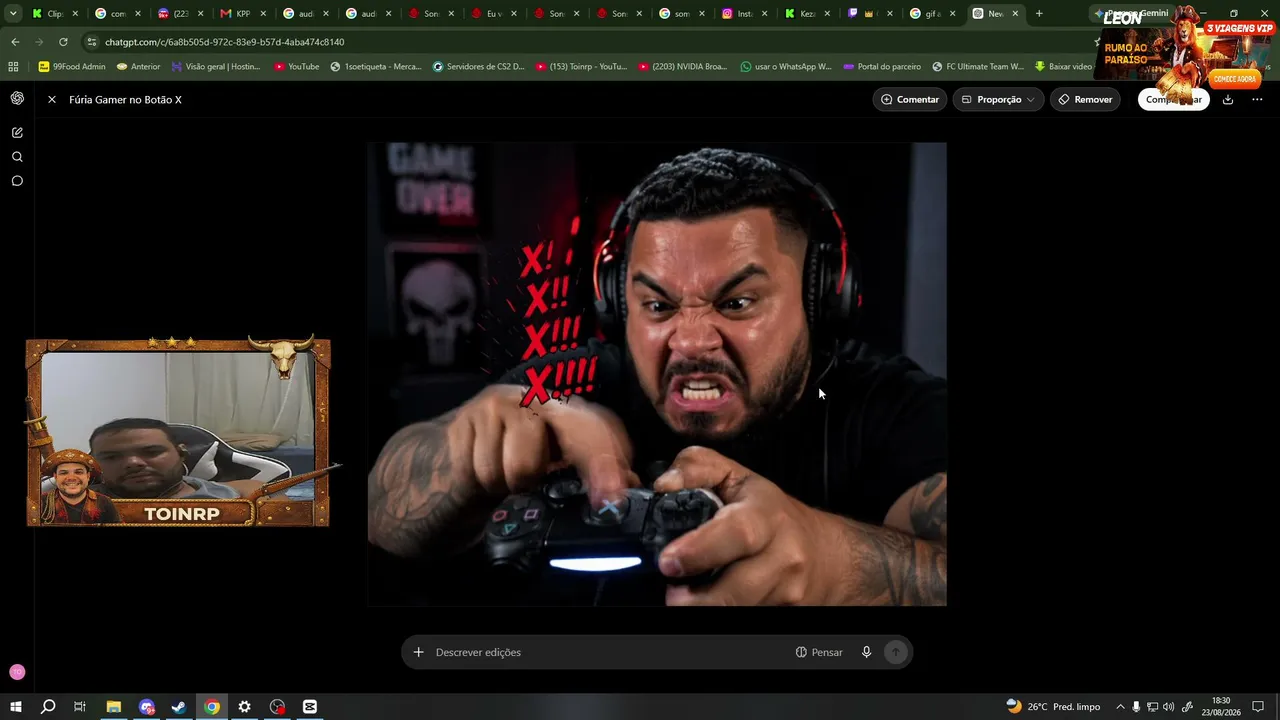Open the Anterior bookmark
This screenshot has width=1280, height=720.
138,67
